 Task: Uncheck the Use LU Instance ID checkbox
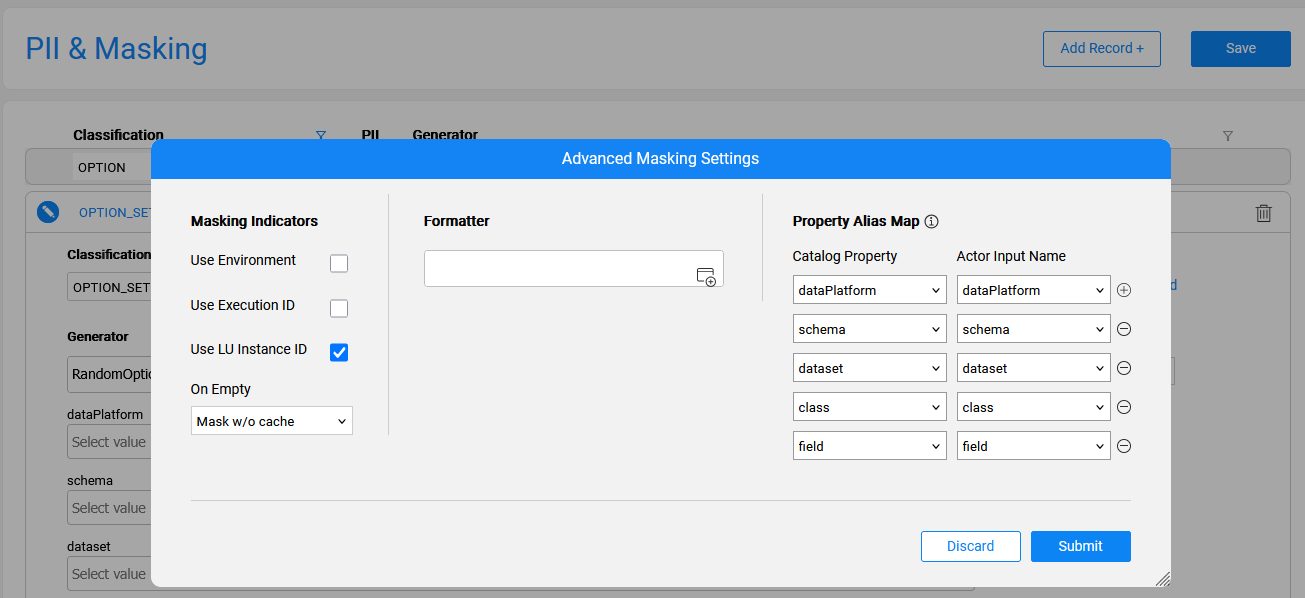339,352
